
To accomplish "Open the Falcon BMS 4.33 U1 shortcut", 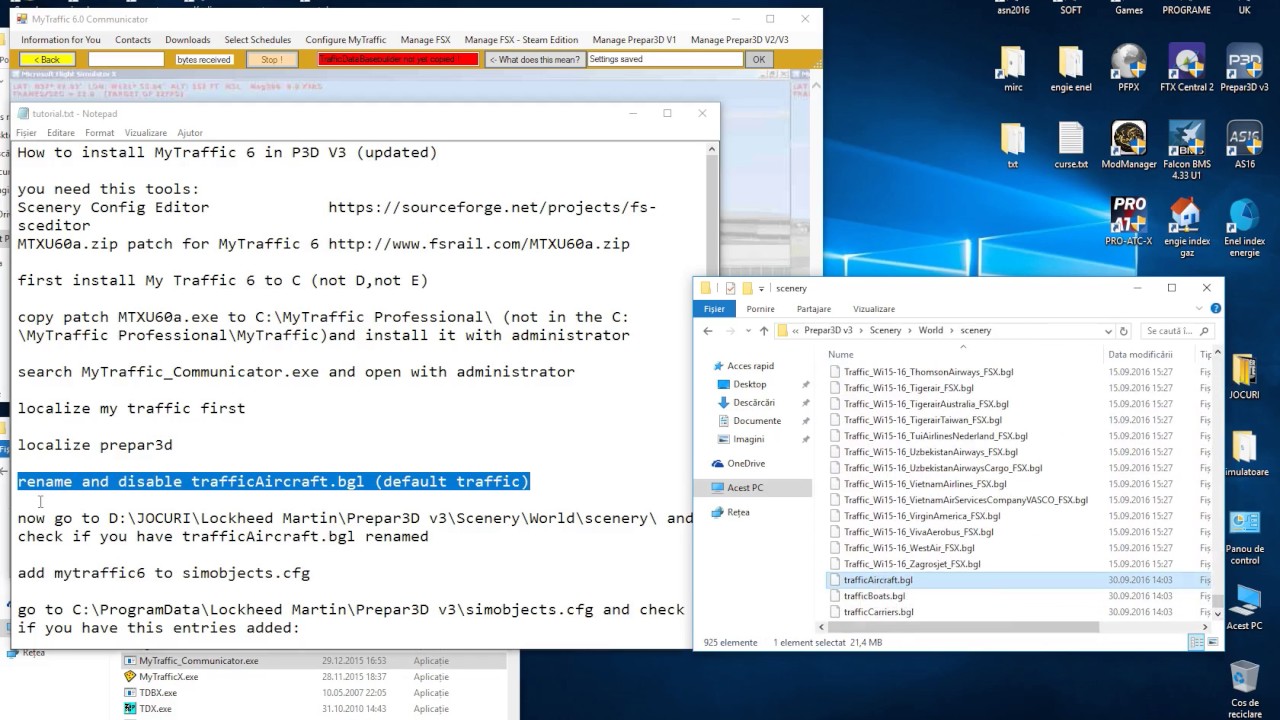I will [x=1186, y=141].
